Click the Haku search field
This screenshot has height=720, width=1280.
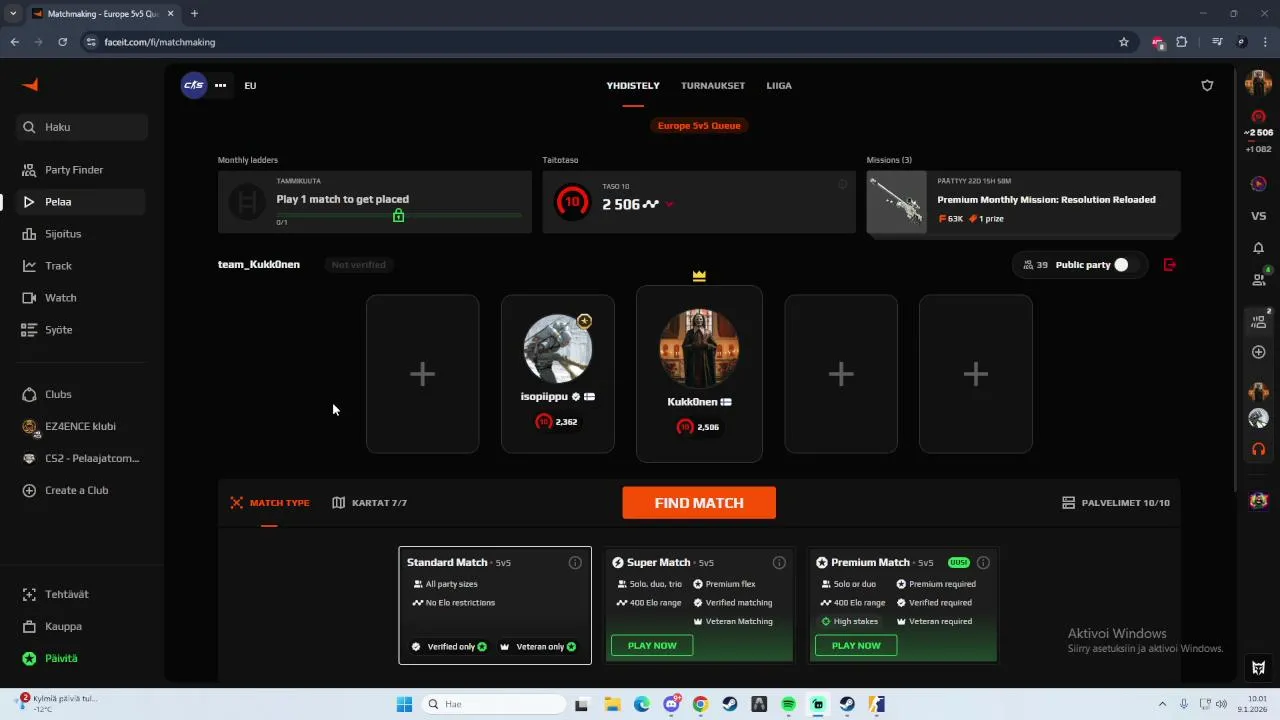tap(82, 127)
